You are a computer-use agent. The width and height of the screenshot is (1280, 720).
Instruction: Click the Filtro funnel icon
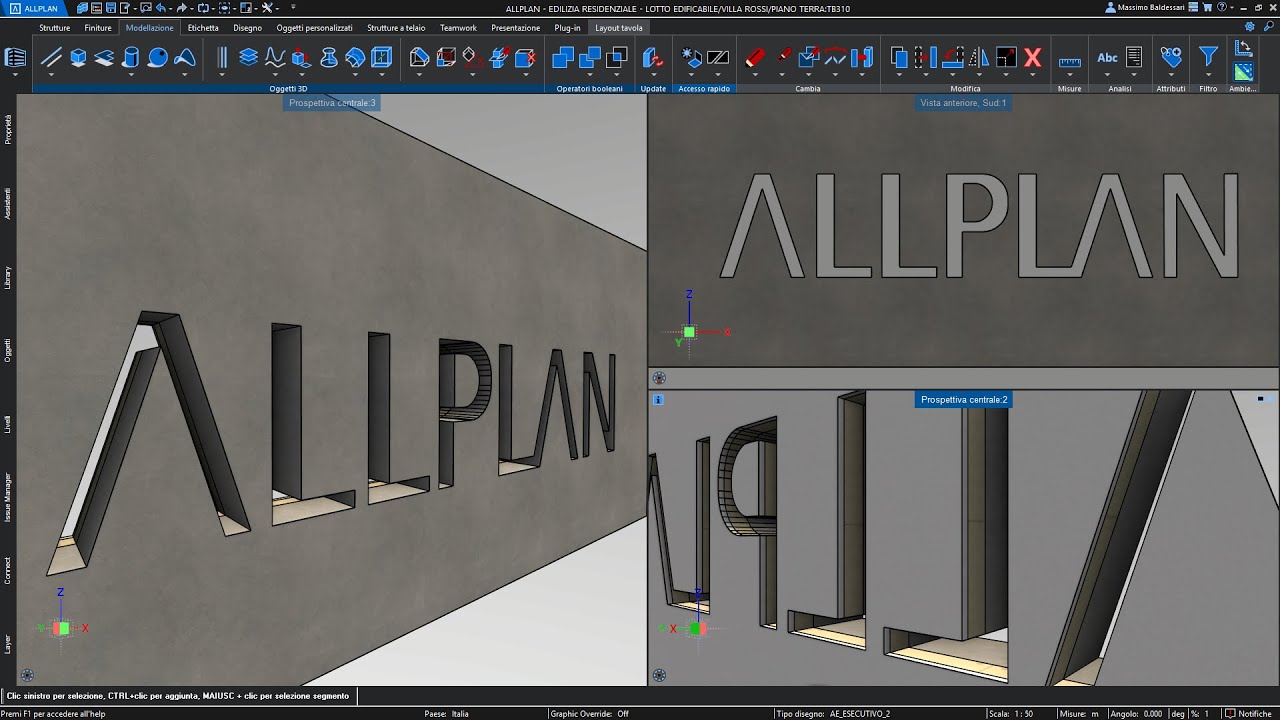[1208, 57]
